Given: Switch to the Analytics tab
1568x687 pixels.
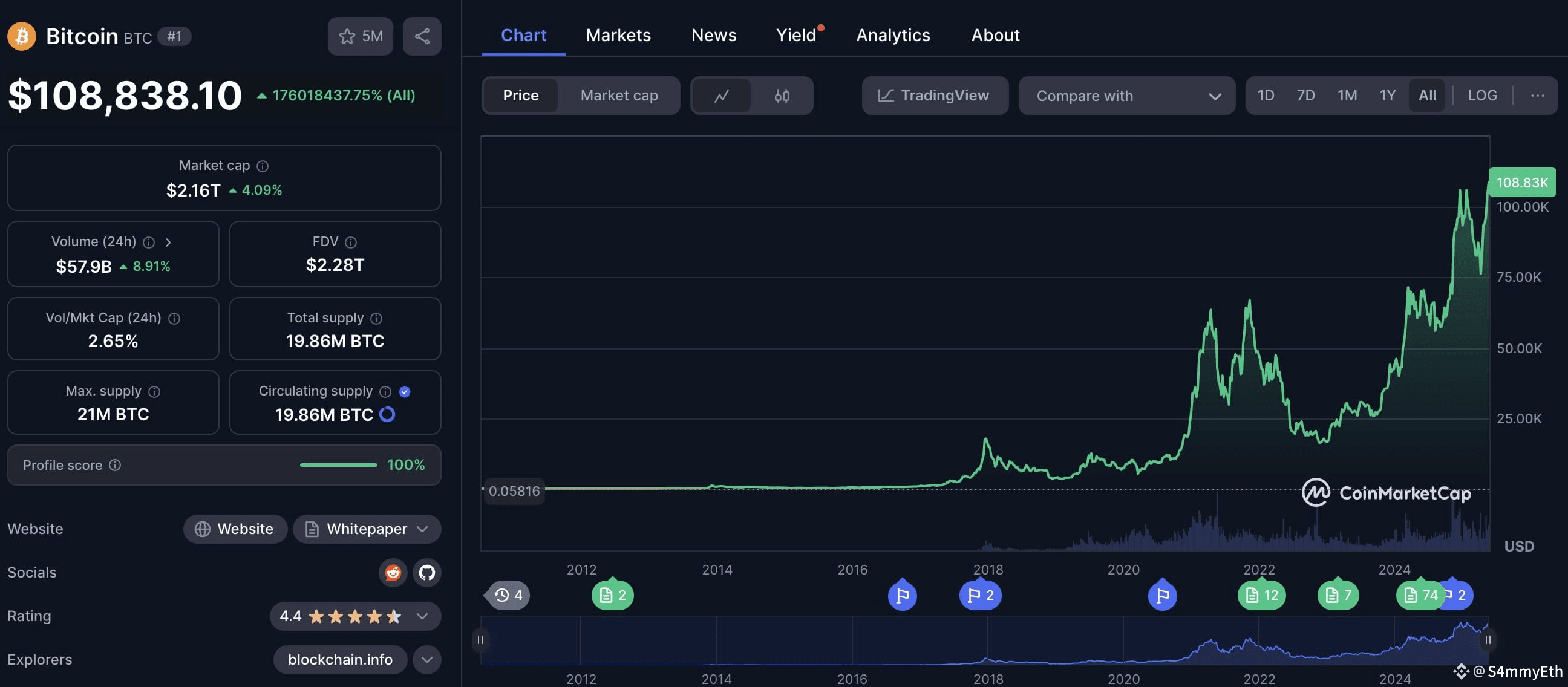Looking at the screenshot, I should coord(893,35).
